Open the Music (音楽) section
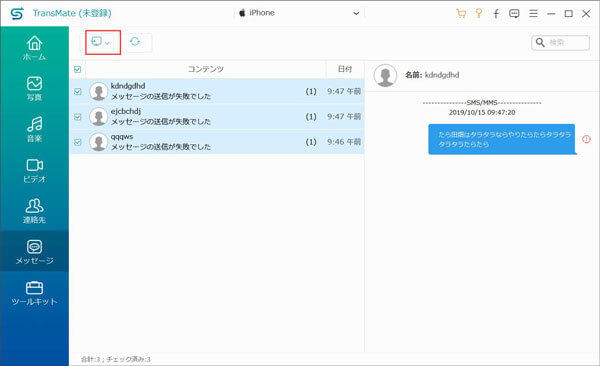This screenshot has width=600, height=366. tap(34, 129)
